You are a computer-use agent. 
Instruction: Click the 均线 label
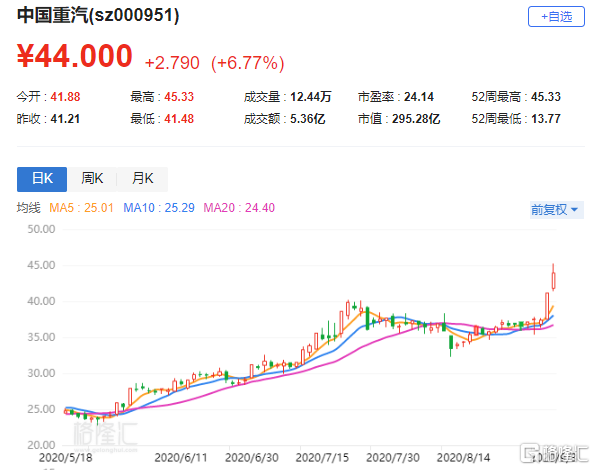click(28, 208)
